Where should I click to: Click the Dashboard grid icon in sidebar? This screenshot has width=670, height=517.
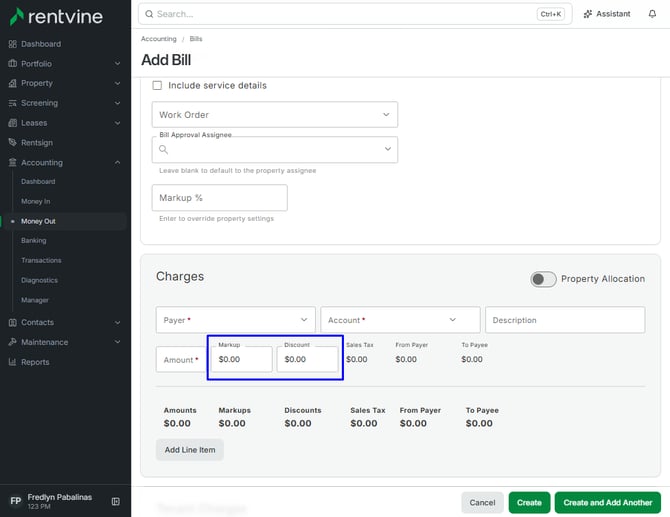tap(12, 44)
